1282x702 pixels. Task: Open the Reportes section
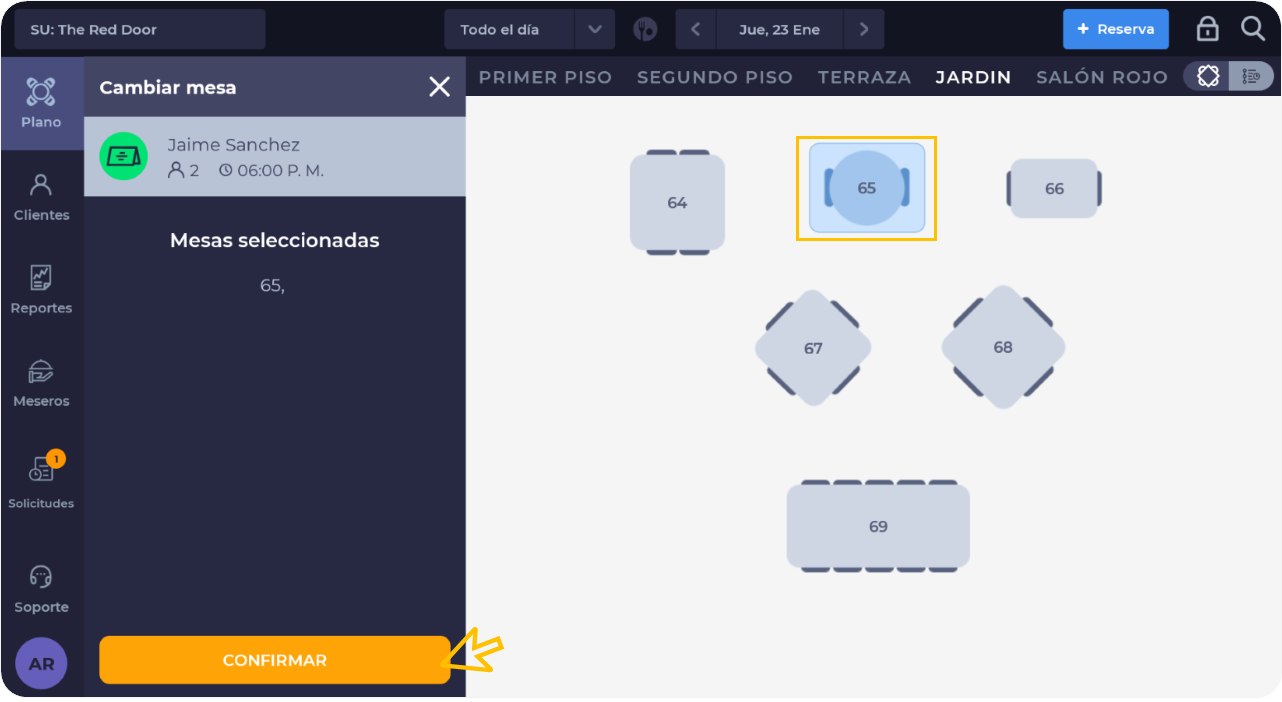click(41, 290)
